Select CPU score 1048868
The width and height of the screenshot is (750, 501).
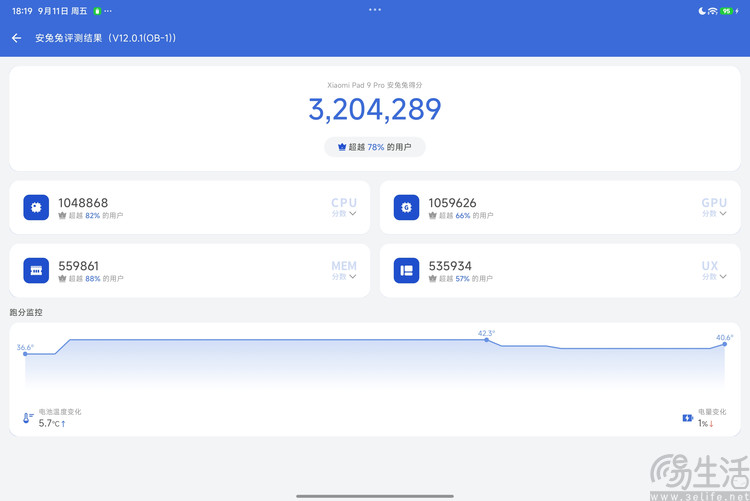83,203
